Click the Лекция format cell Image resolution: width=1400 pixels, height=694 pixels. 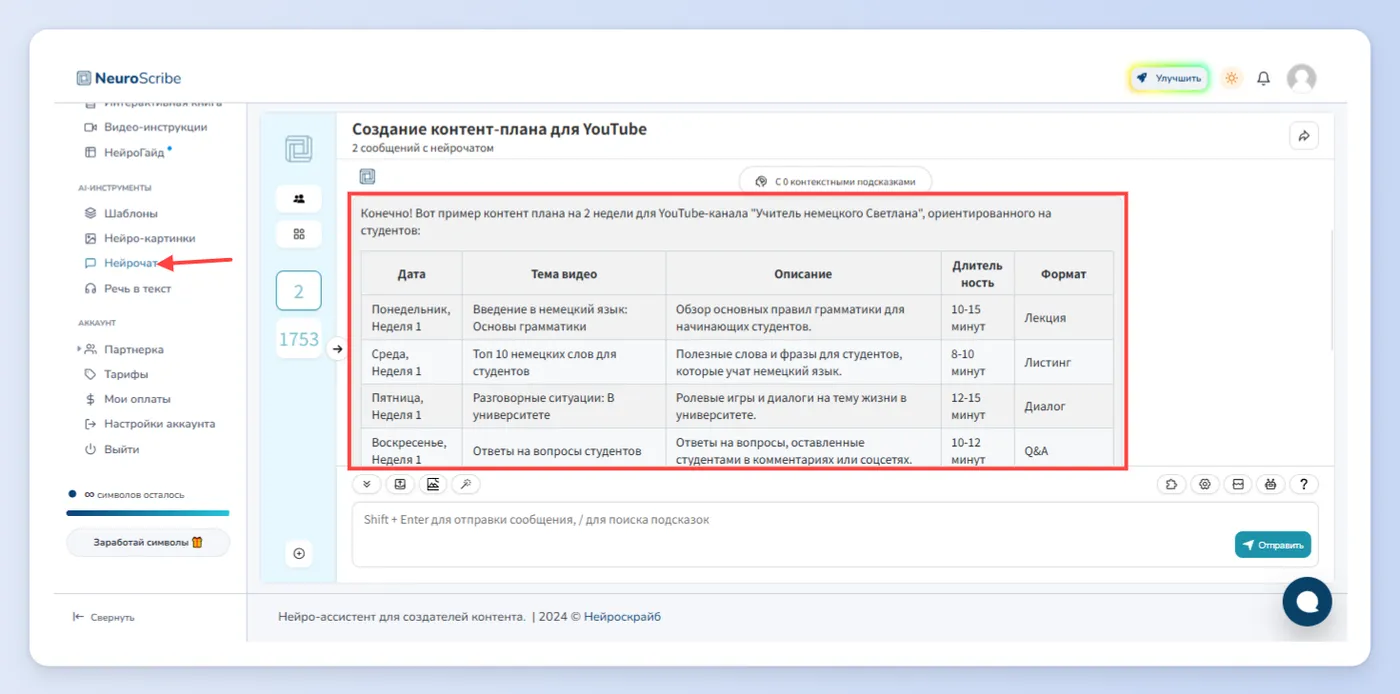pos(1063,318)
